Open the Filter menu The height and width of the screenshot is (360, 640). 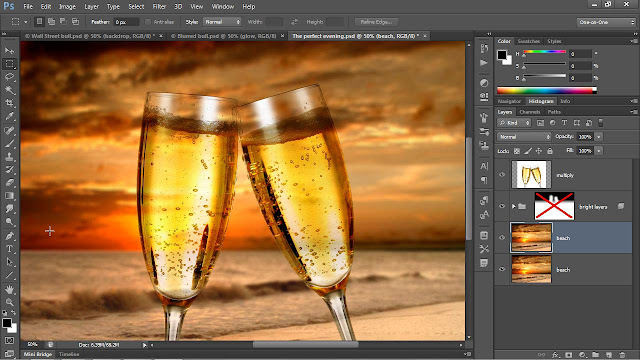click(159, 7)
